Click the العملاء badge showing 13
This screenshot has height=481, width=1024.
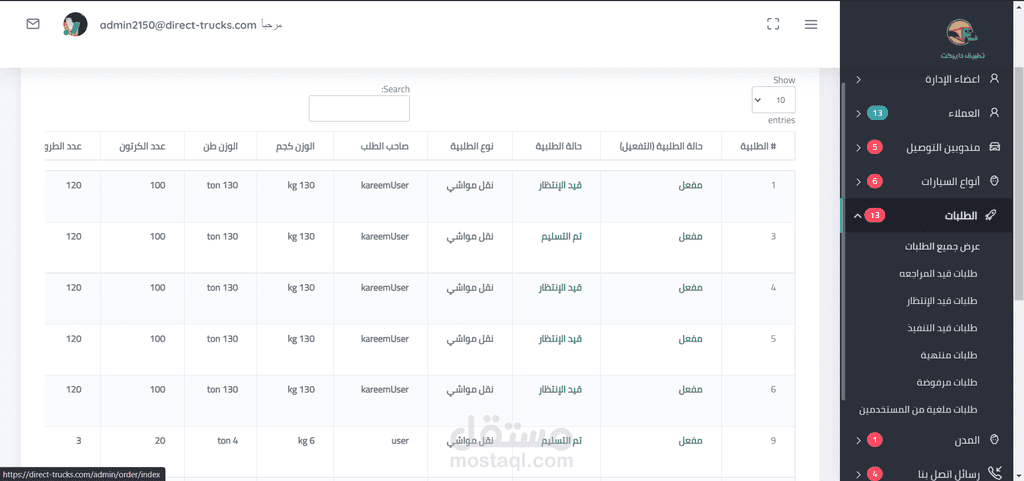click(877, 114)
